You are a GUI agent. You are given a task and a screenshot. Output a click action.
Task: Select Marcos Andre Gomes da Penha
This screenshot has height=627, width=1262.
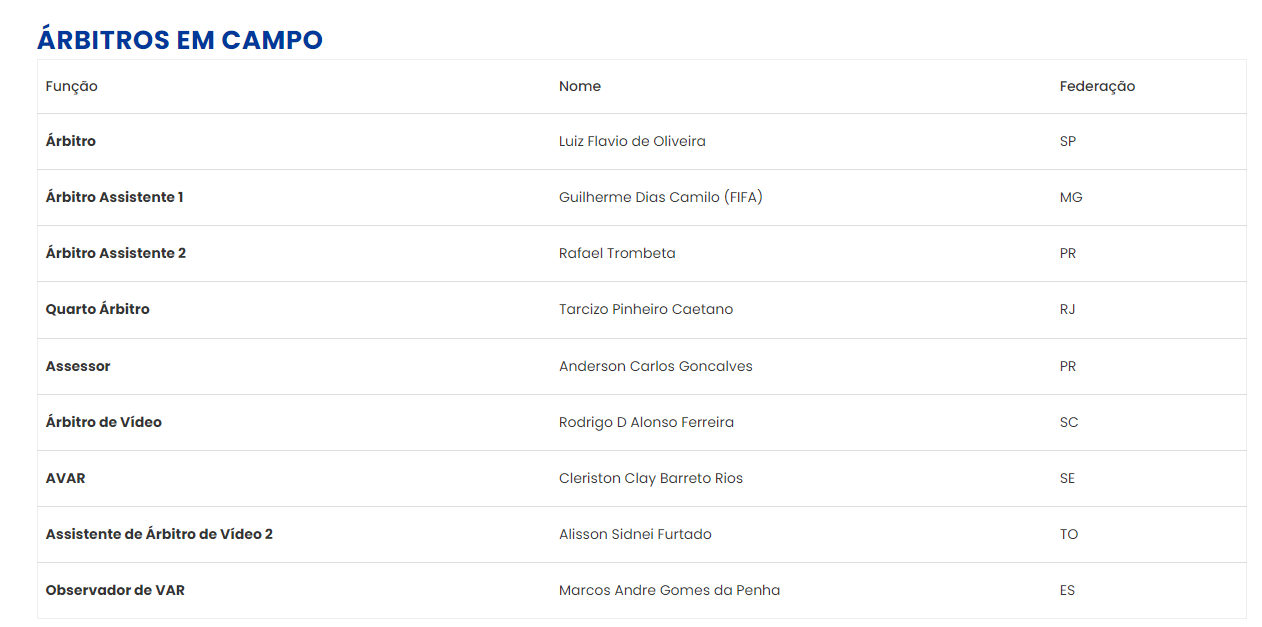(x=669, y=590)
